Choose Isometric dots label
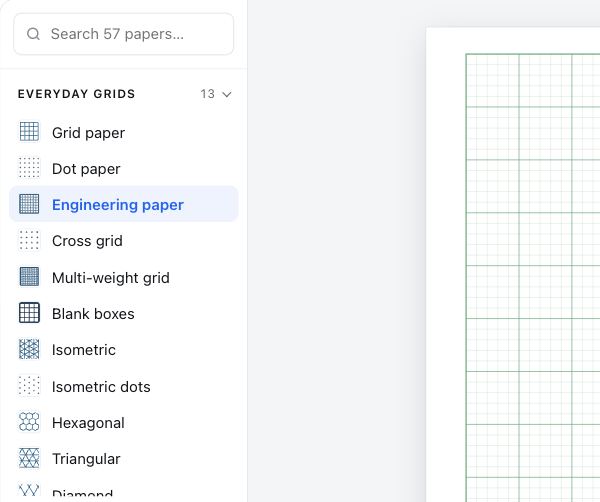Screen dimensions: 600x502 pos(101,387)
